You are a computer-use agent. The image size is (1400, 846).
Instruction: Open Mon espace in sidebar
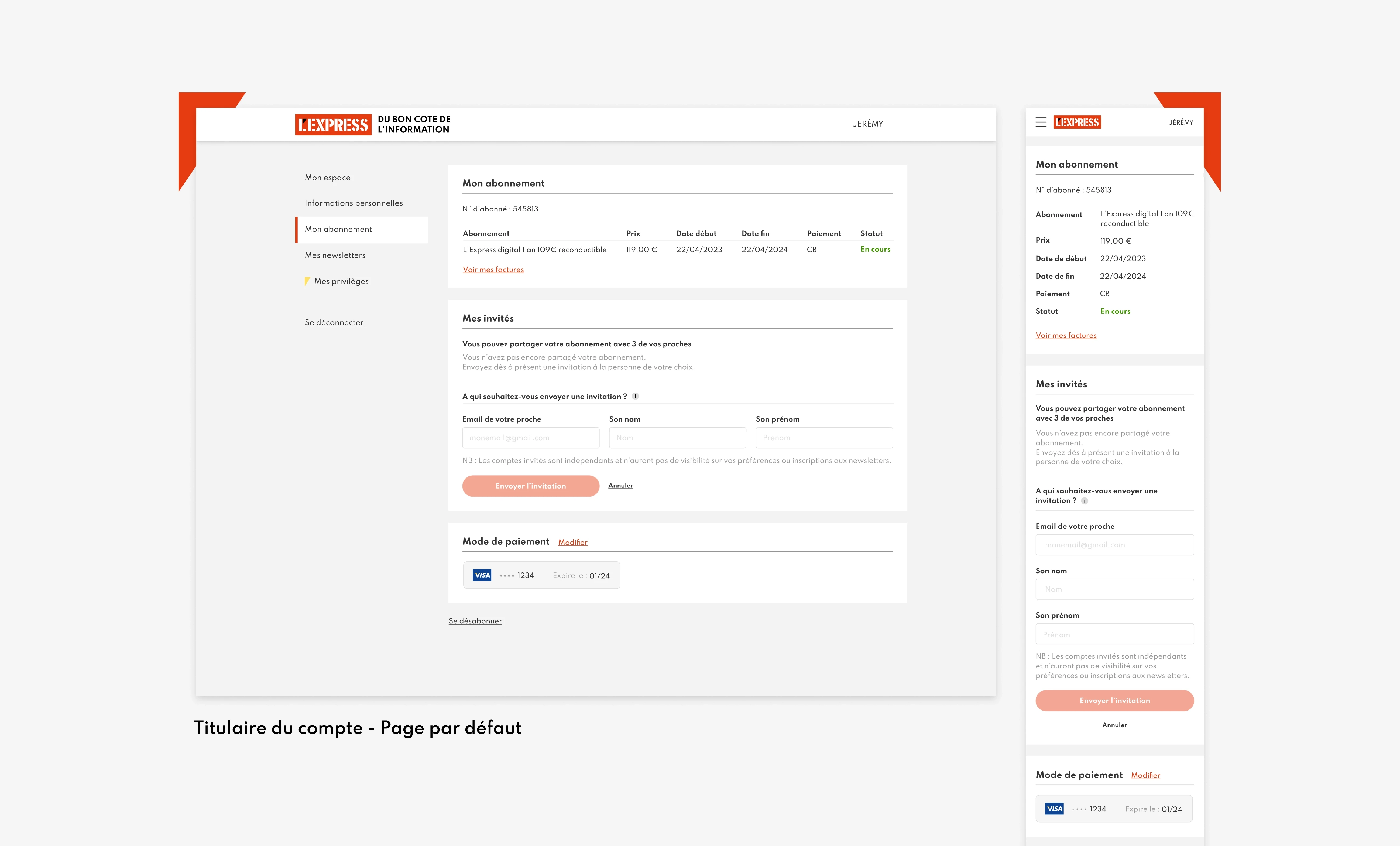click(x=327, y=178)
